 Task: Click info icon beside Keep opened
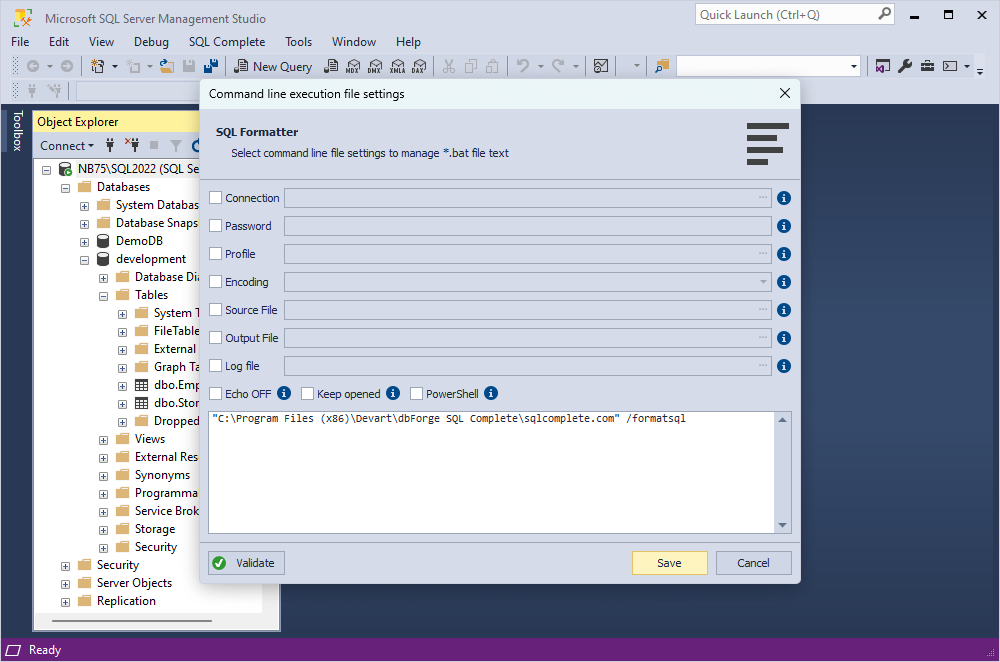pyautogui.click(x=393, y=393)
